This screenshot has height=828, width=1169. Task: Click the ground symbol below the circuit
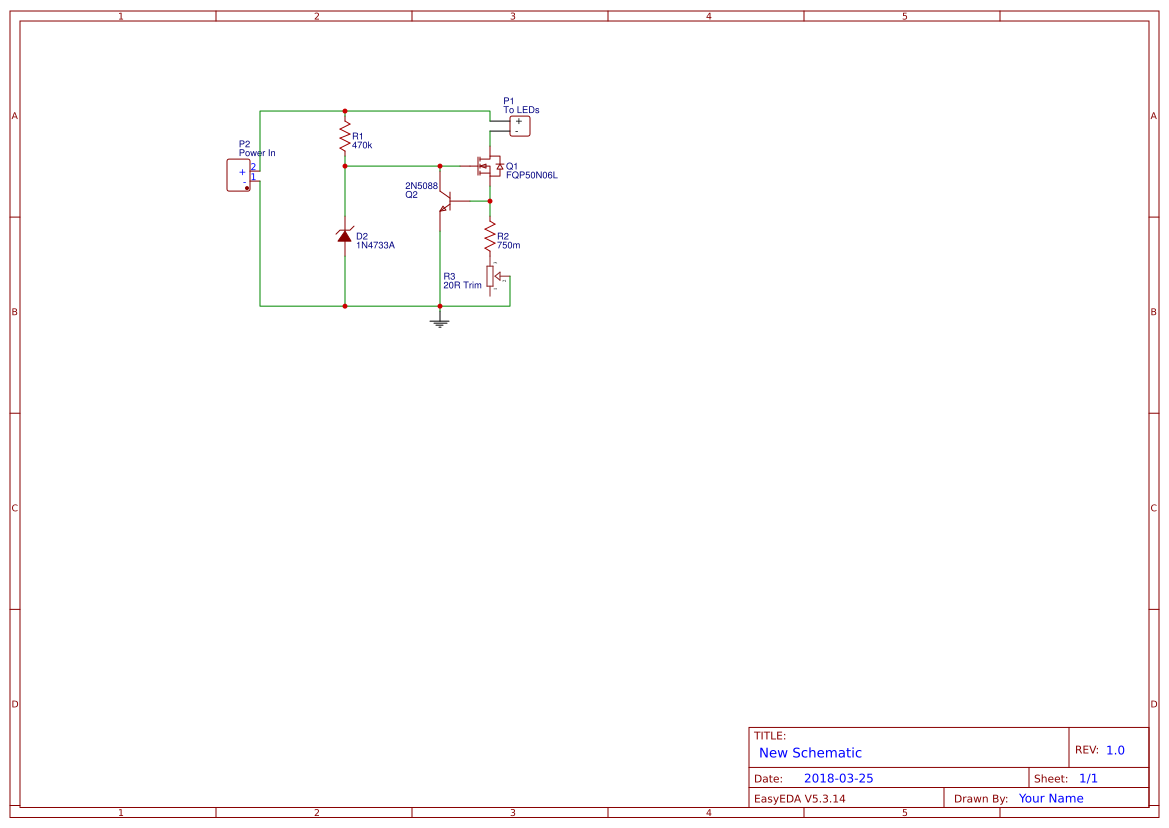440,320
